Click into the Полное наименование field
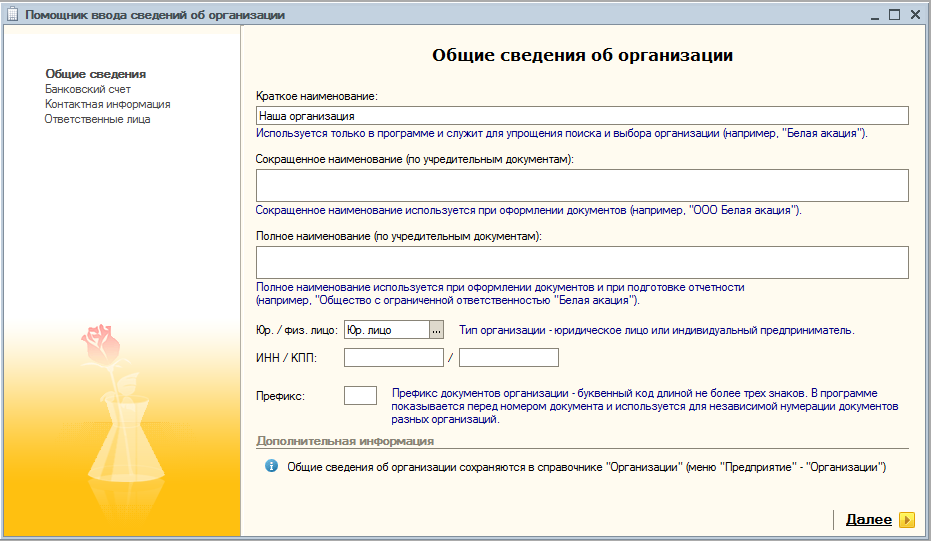This screenshot has height=541, width=931. tap(582, 262)
